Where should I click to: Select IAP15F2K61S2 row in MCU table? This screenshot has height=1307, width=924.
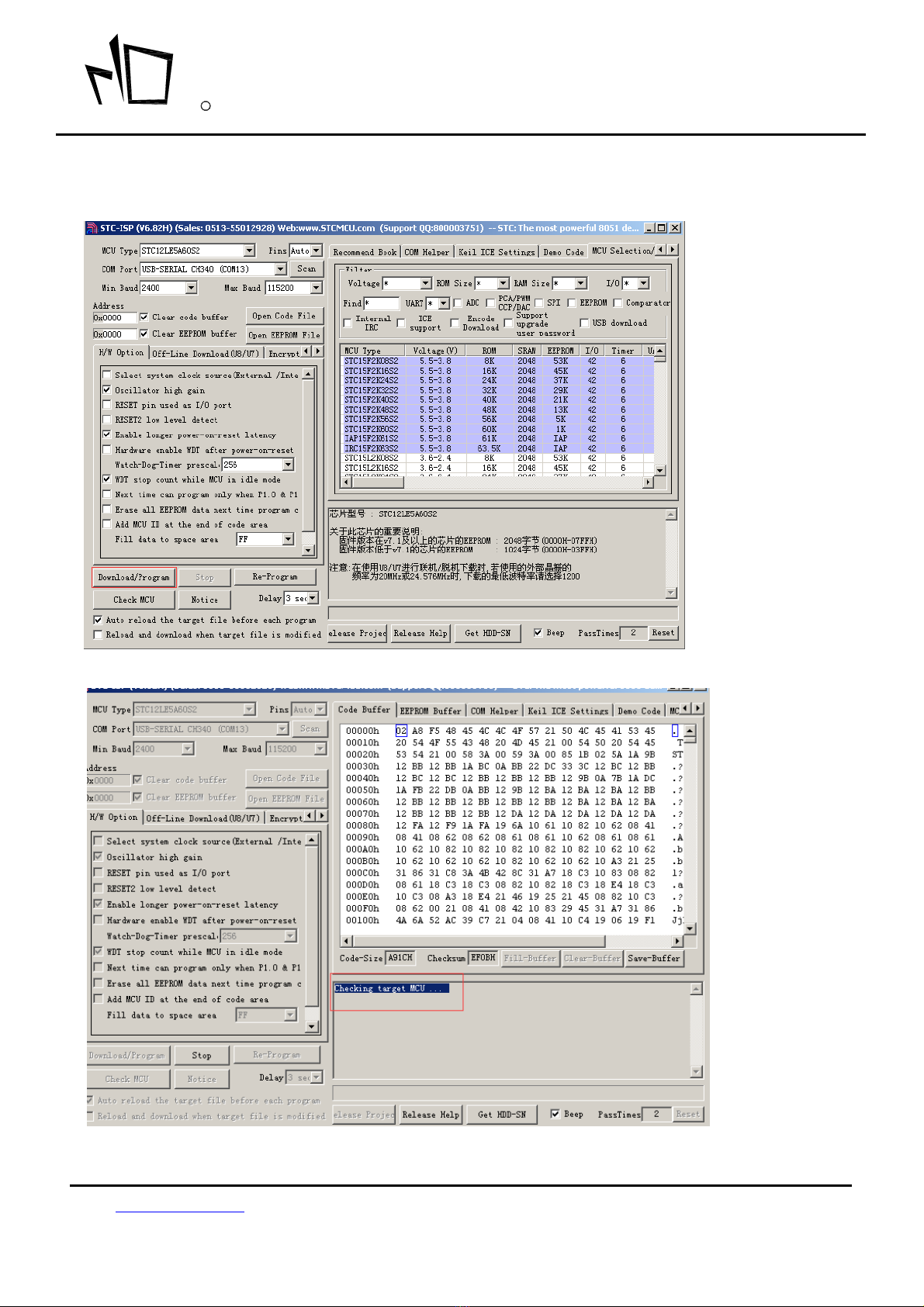[x=497, y=438]
